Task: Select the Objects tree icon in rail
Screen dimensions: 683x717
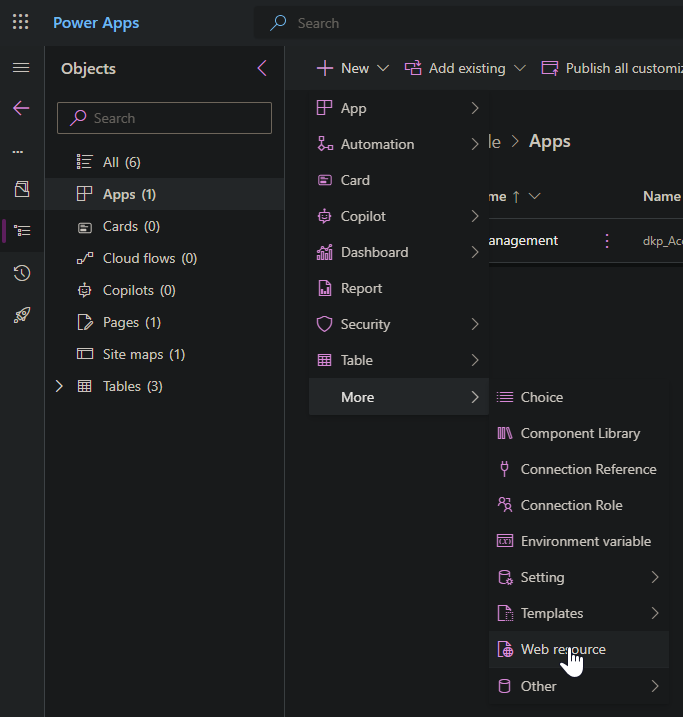Action: tap(22, 230)
